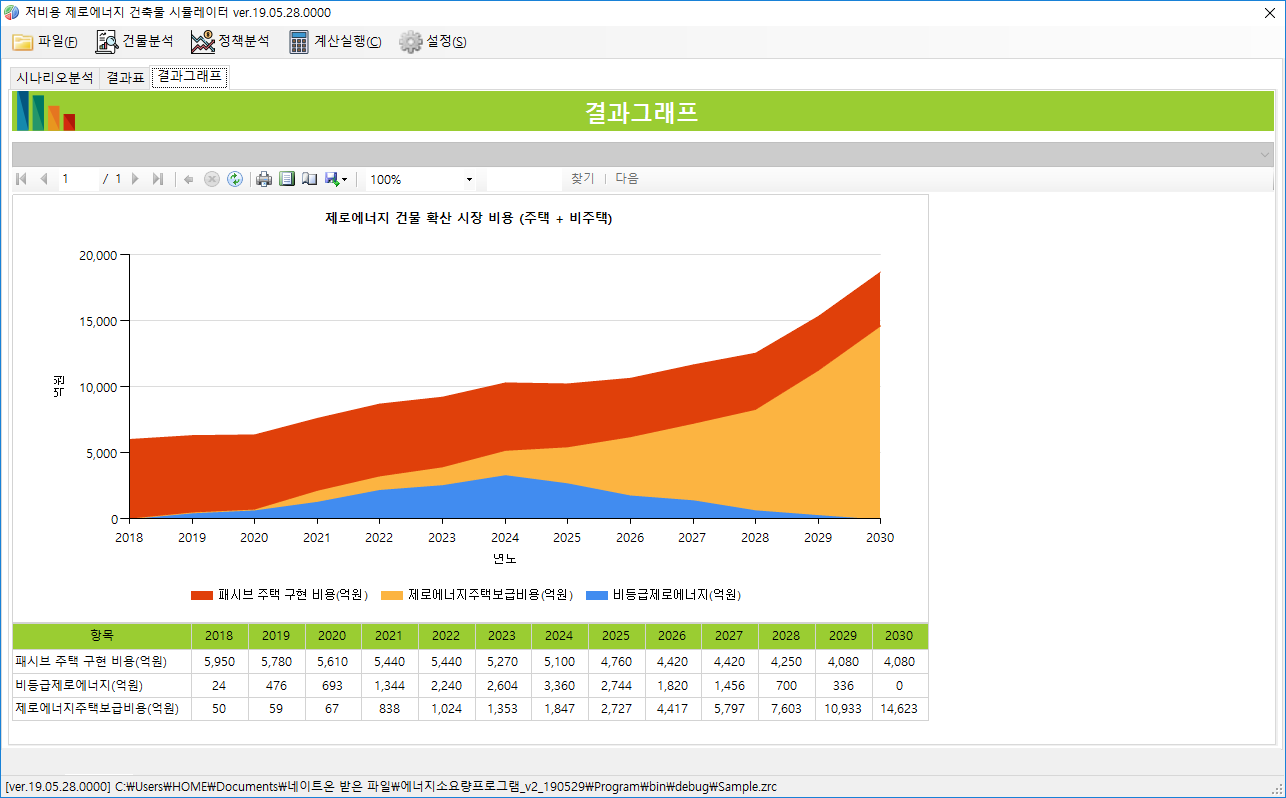
Task: Click the orange 제로에너지주택보급비용 legend swatch
Action: tap(392, 595)
